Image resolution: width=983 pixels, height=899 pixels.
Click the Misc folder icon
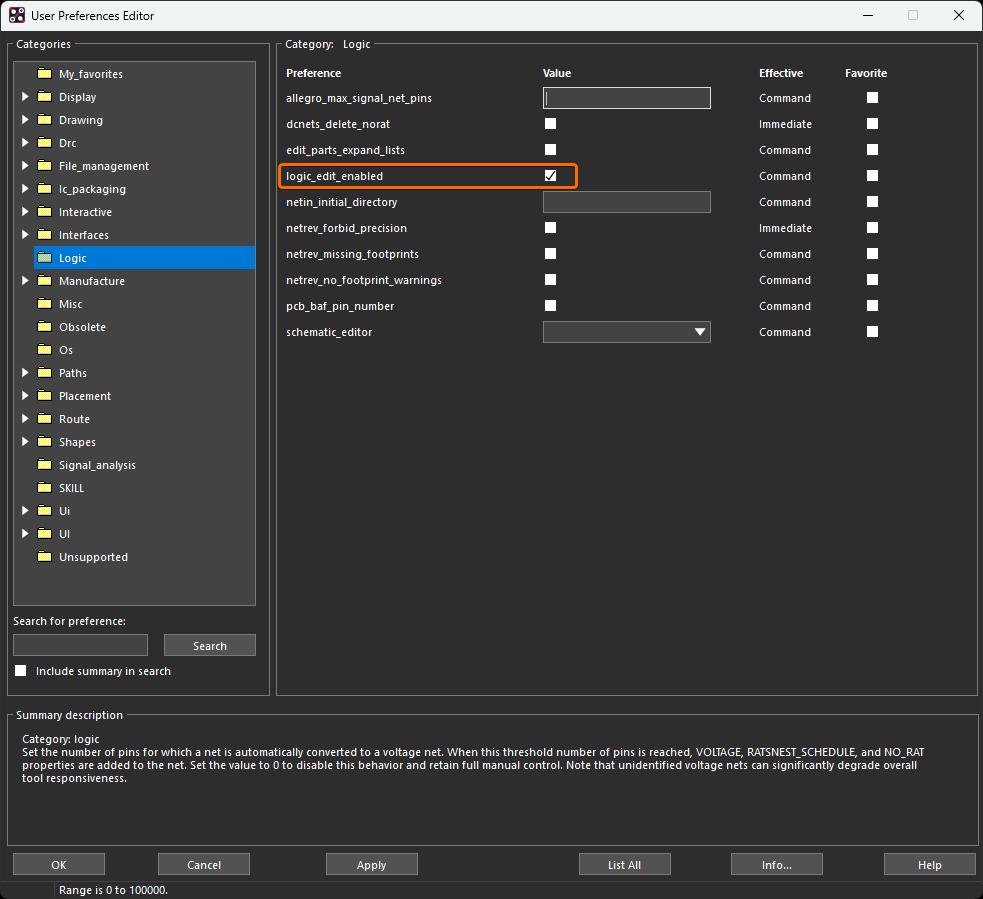pos(44,304)
